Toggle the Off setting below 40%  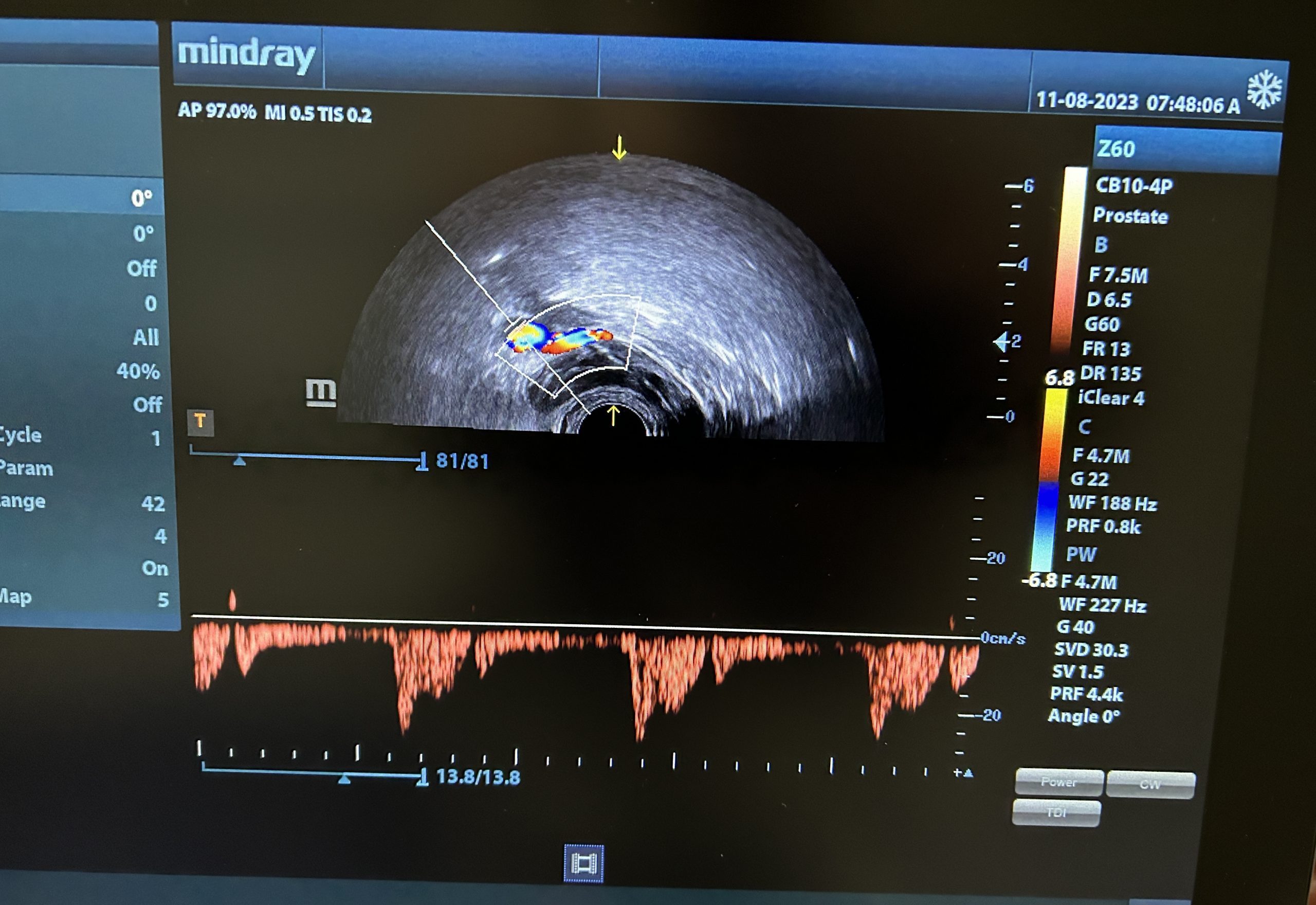147,405
